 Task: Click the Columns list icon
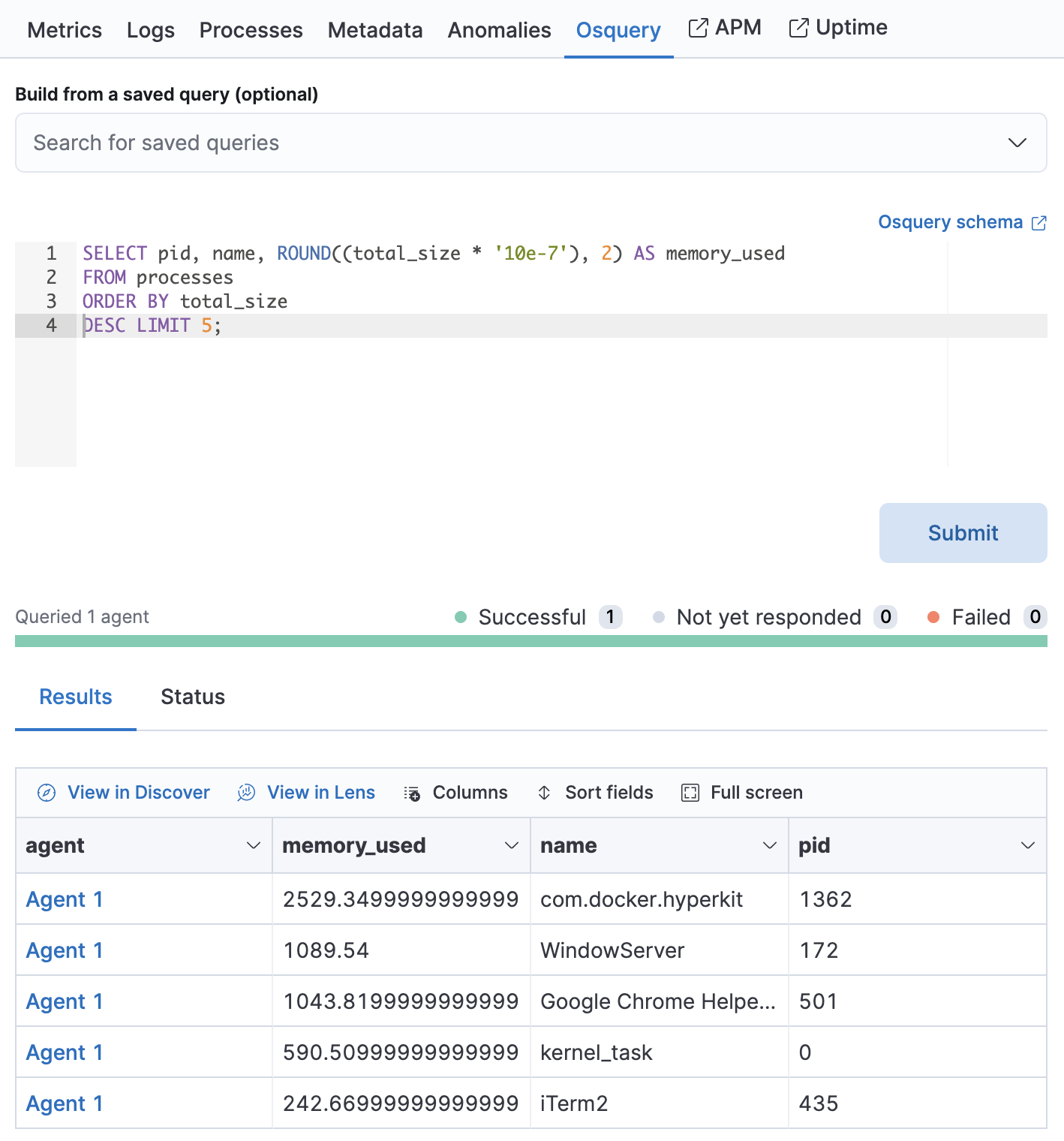tap(412, 793)
